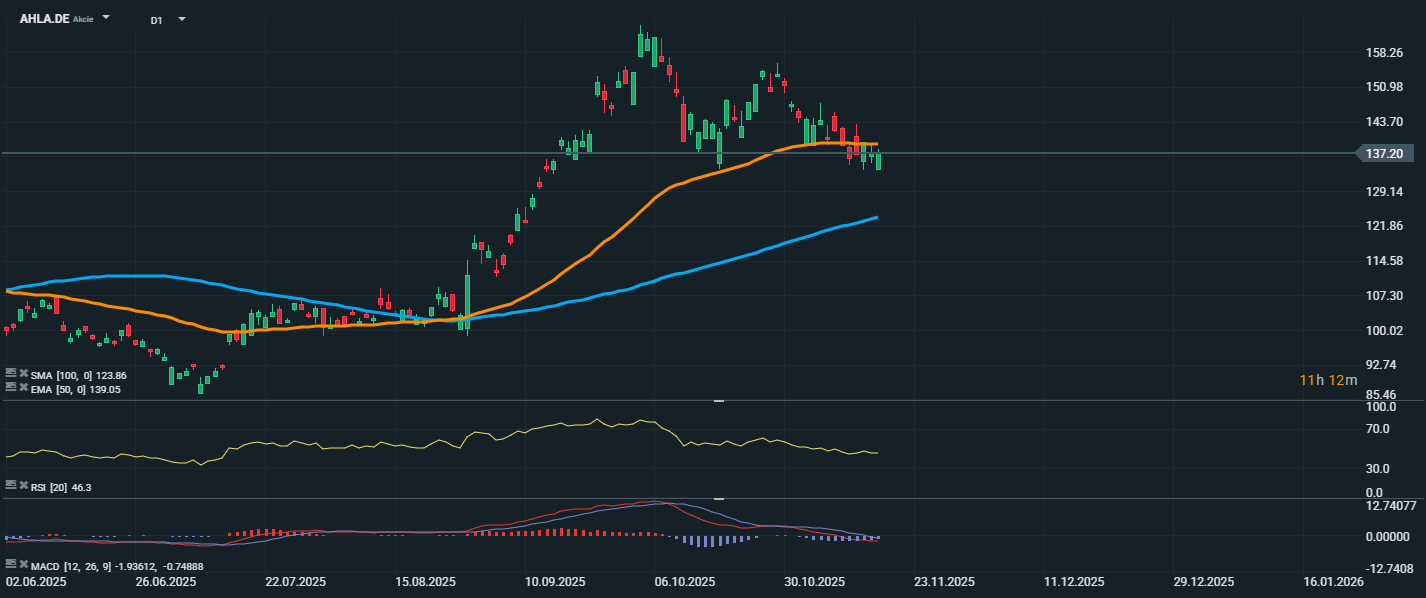This screenshot has height=598, width=1426.
Task: Open the D1 timeframe dropdown
Action: 182,19
